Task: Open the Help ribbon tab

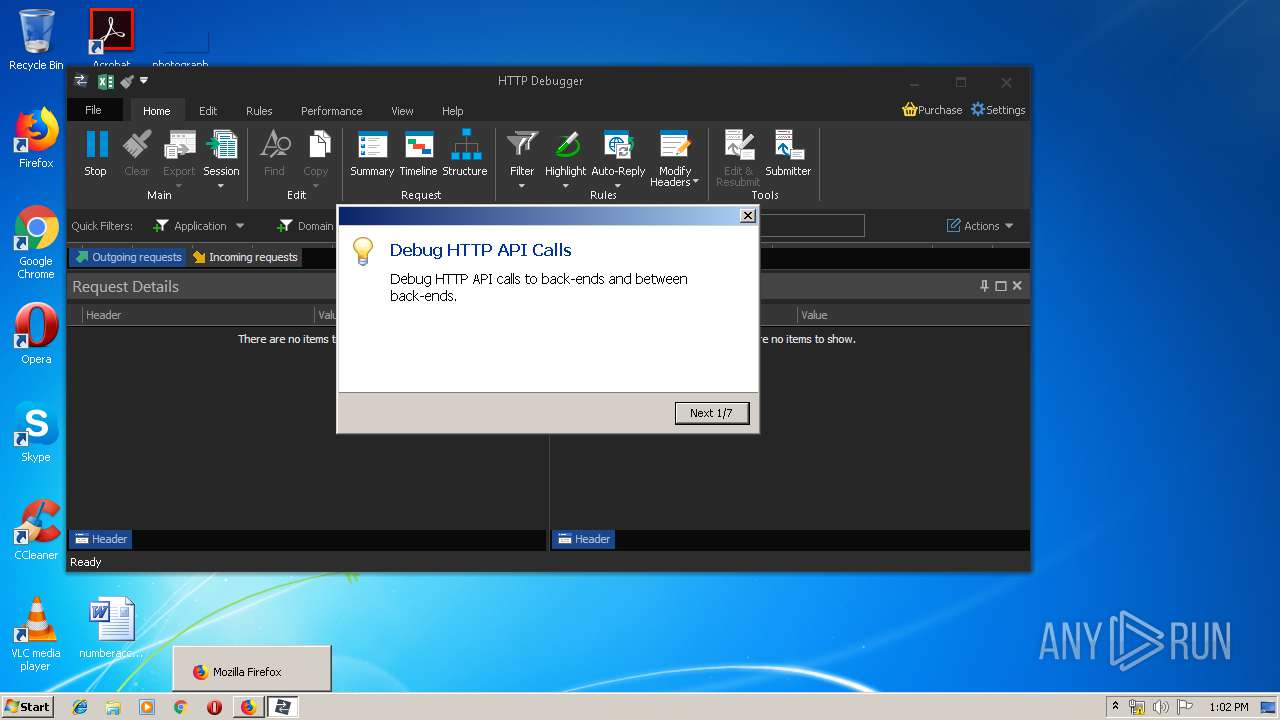Action: point(453,111)
